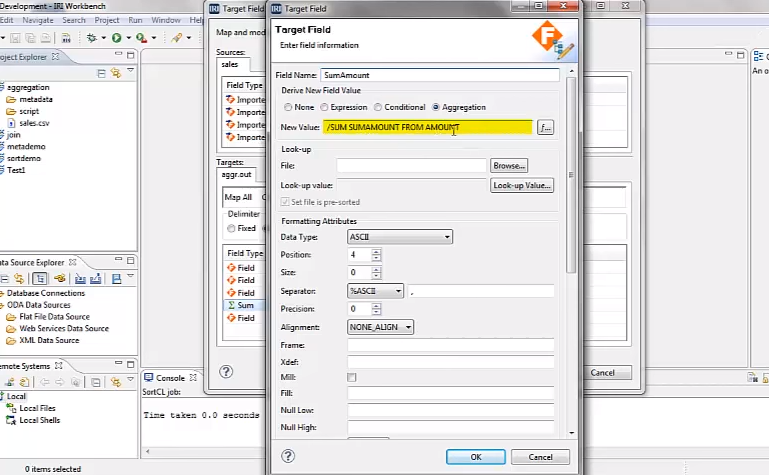The height and width of the screenshot is (475, 769).
Task: Click Link with Editor in Project Explorer
Action: pos(116,73)
